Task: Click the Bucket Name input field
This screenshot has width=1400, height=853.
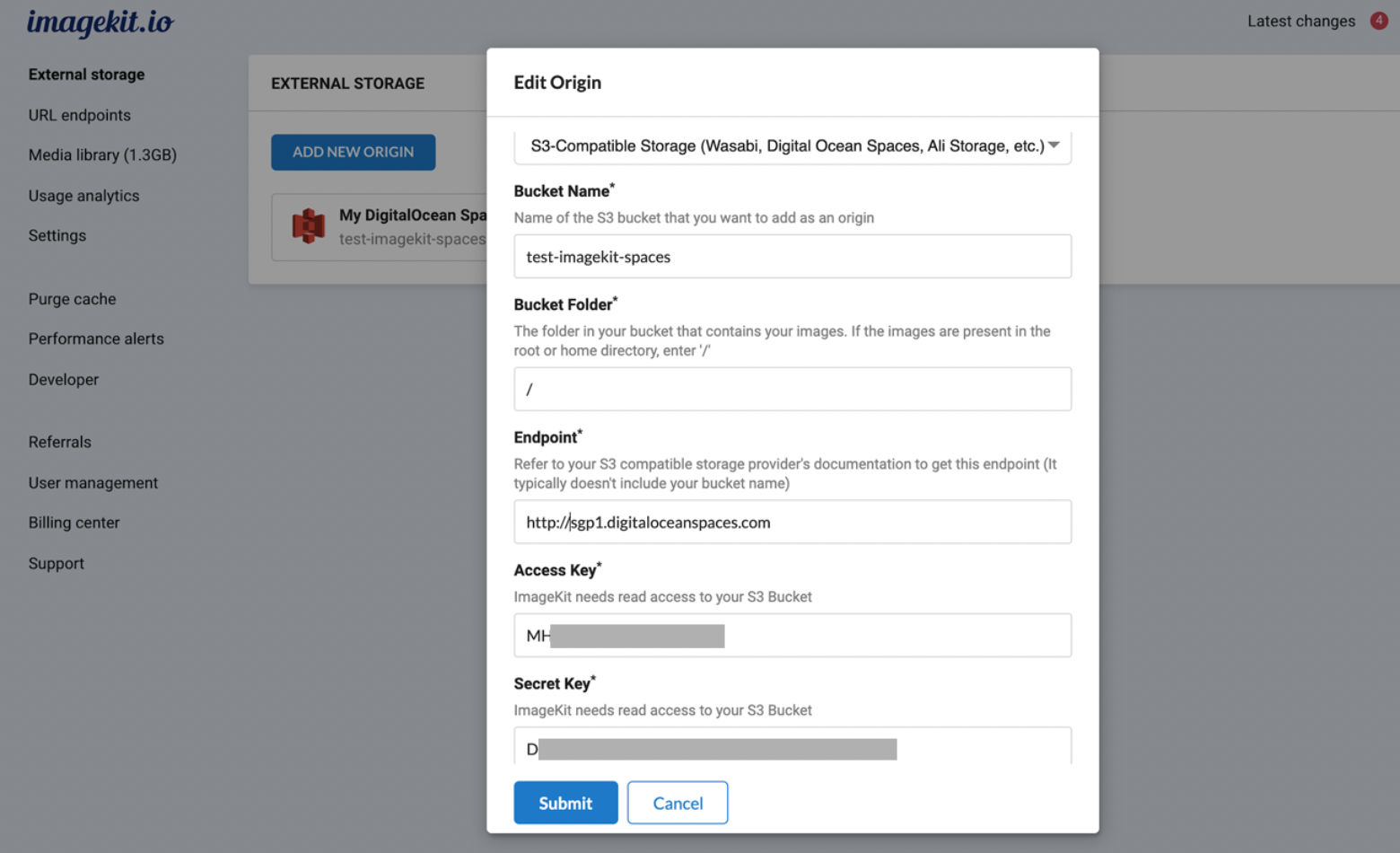Action: click(792, 257)
